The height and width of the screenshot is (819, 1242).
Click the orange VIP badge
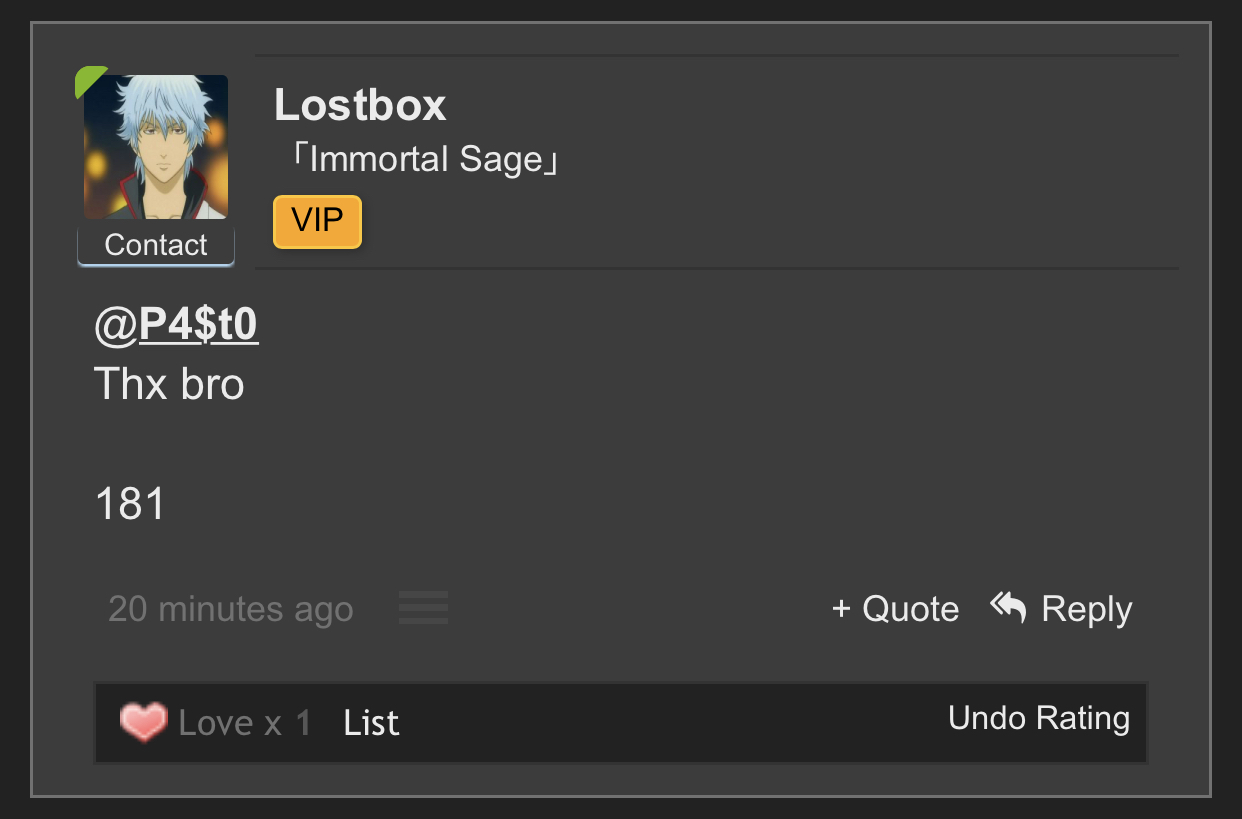[317, 221]
